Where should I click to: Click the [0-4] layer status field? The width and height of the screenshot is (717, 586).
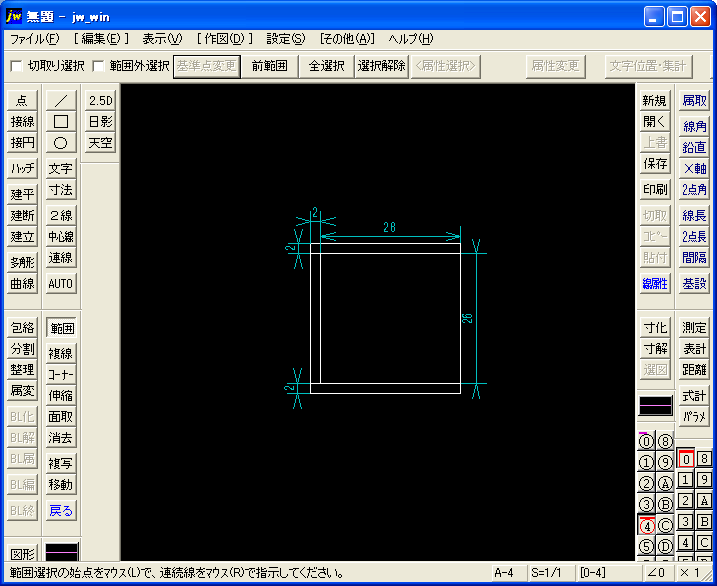pyautogui.click(x=608, y=573)
